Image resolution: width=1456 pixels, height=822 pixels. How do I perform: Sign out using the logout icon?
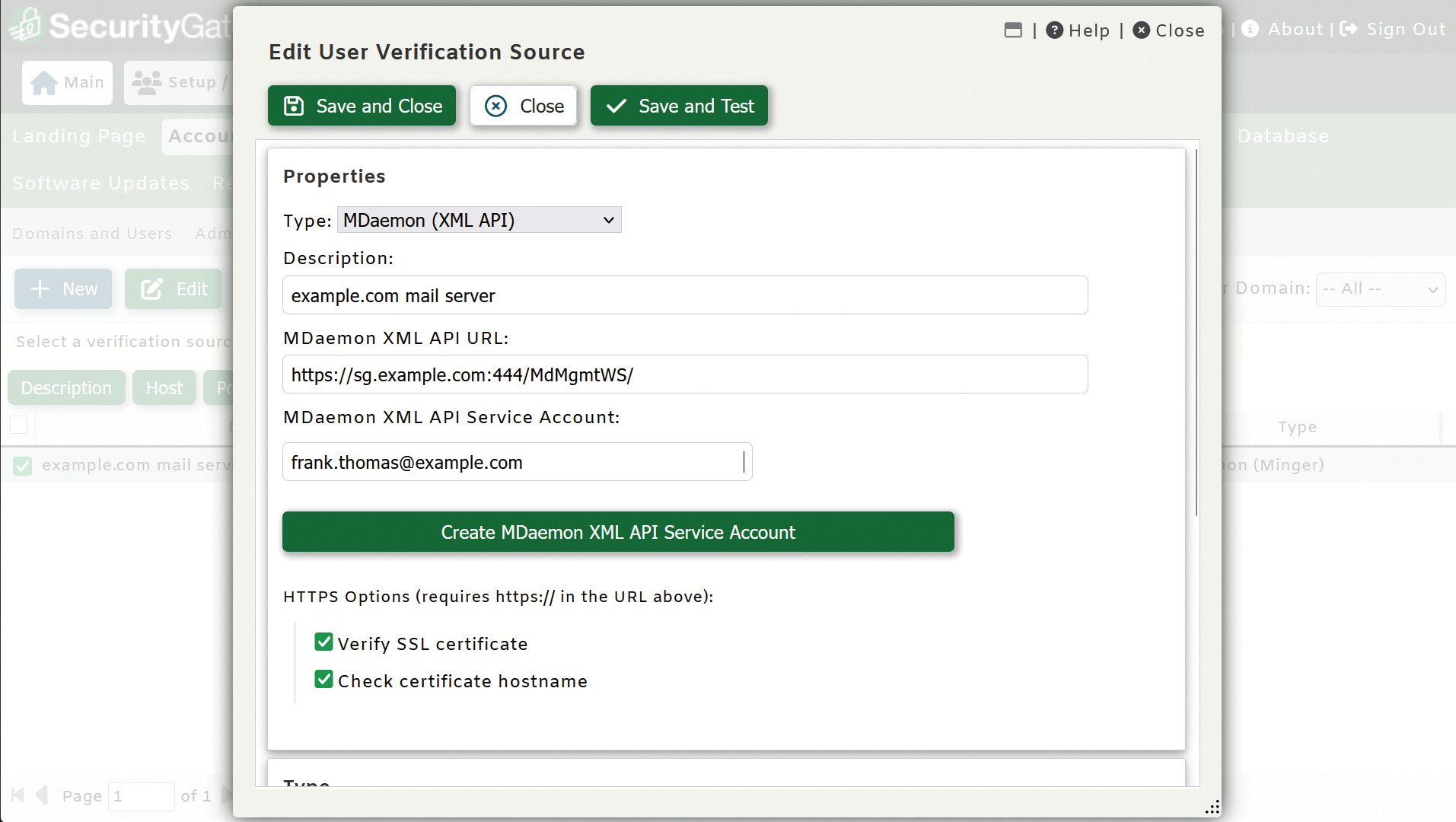(1348, 28)
